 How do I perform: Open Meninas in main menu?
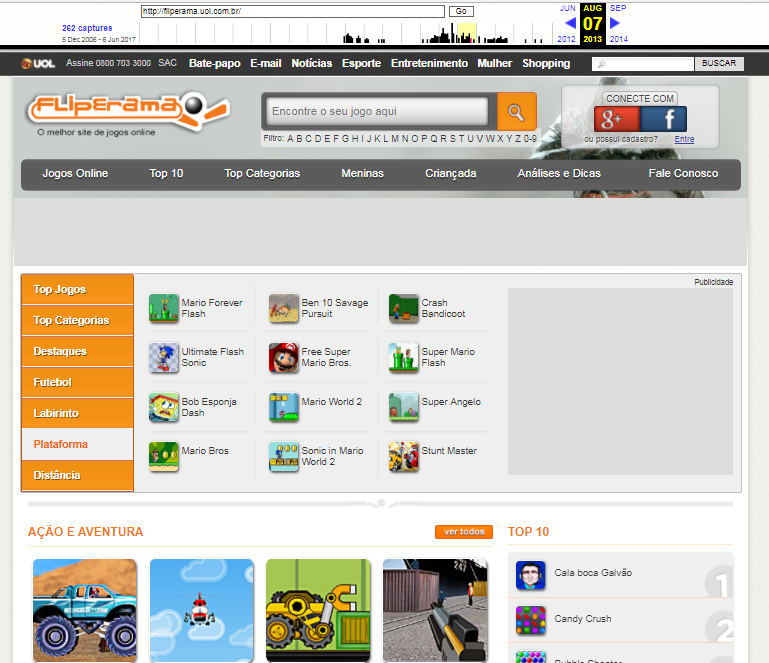[362, 174]
